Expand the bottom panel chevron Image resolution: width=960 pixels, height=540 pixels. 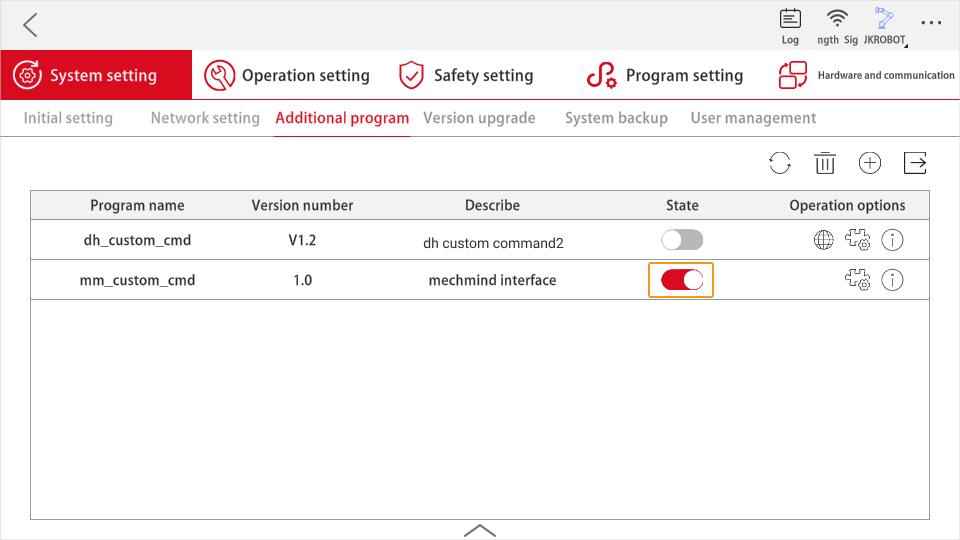click(480, 530)
